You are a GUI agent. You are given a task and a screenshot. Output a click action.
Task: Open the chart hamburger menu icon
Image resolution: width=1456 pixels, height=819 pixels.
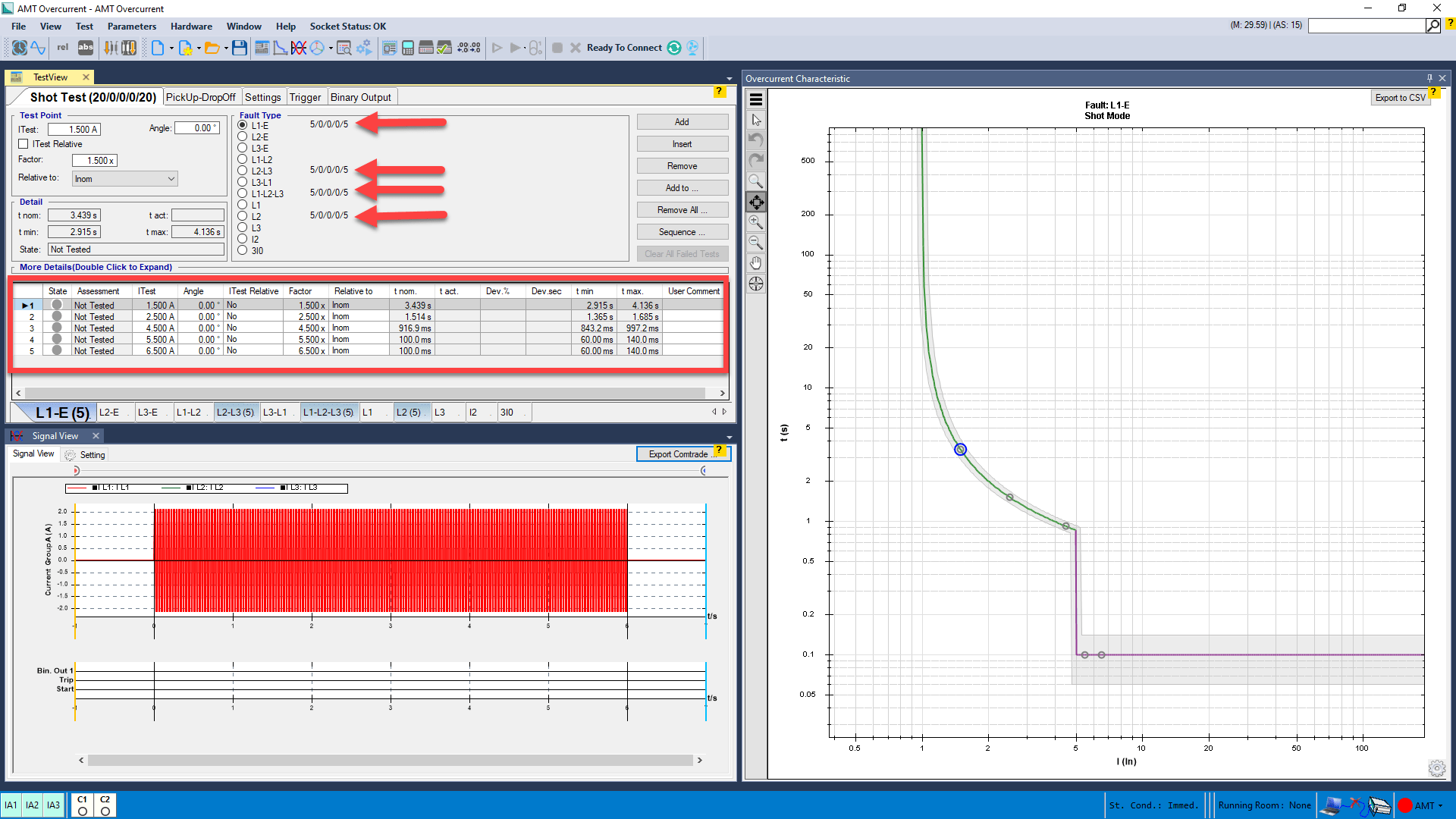click(x=756, y=99)
